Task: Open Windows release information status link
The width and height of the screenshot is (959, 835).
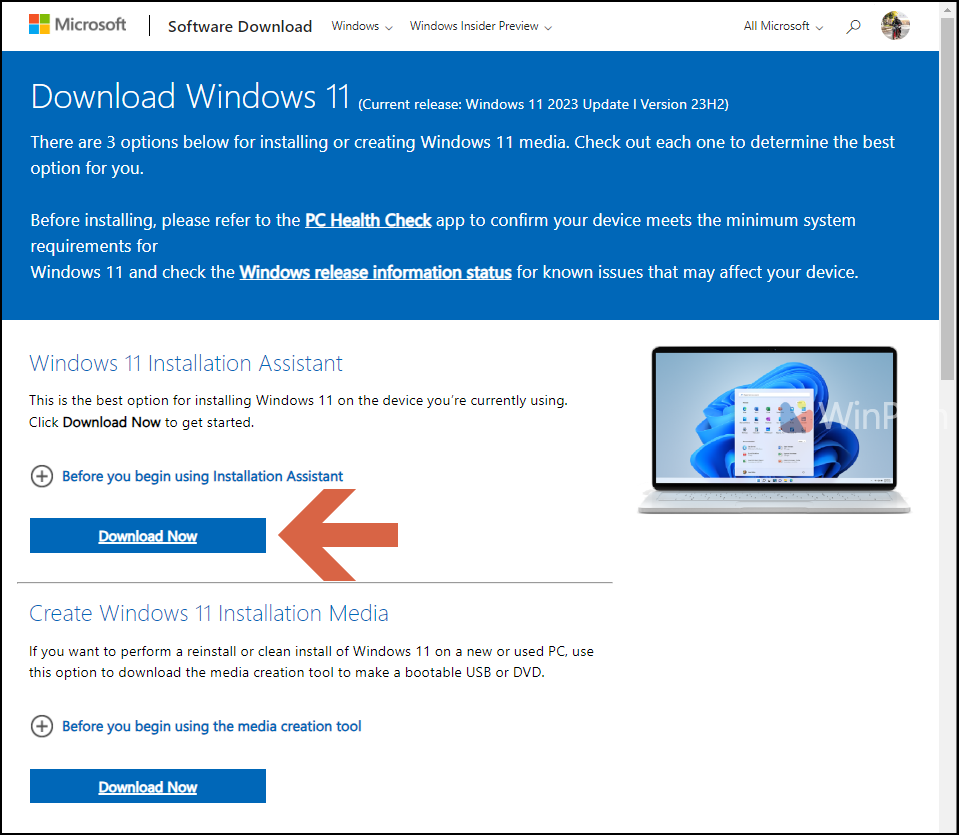Action: (375, 272)
